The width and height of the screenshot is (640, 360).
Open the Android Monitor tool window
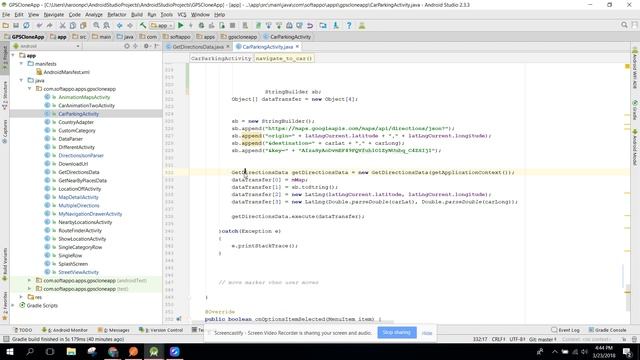[x=65, y=330]
